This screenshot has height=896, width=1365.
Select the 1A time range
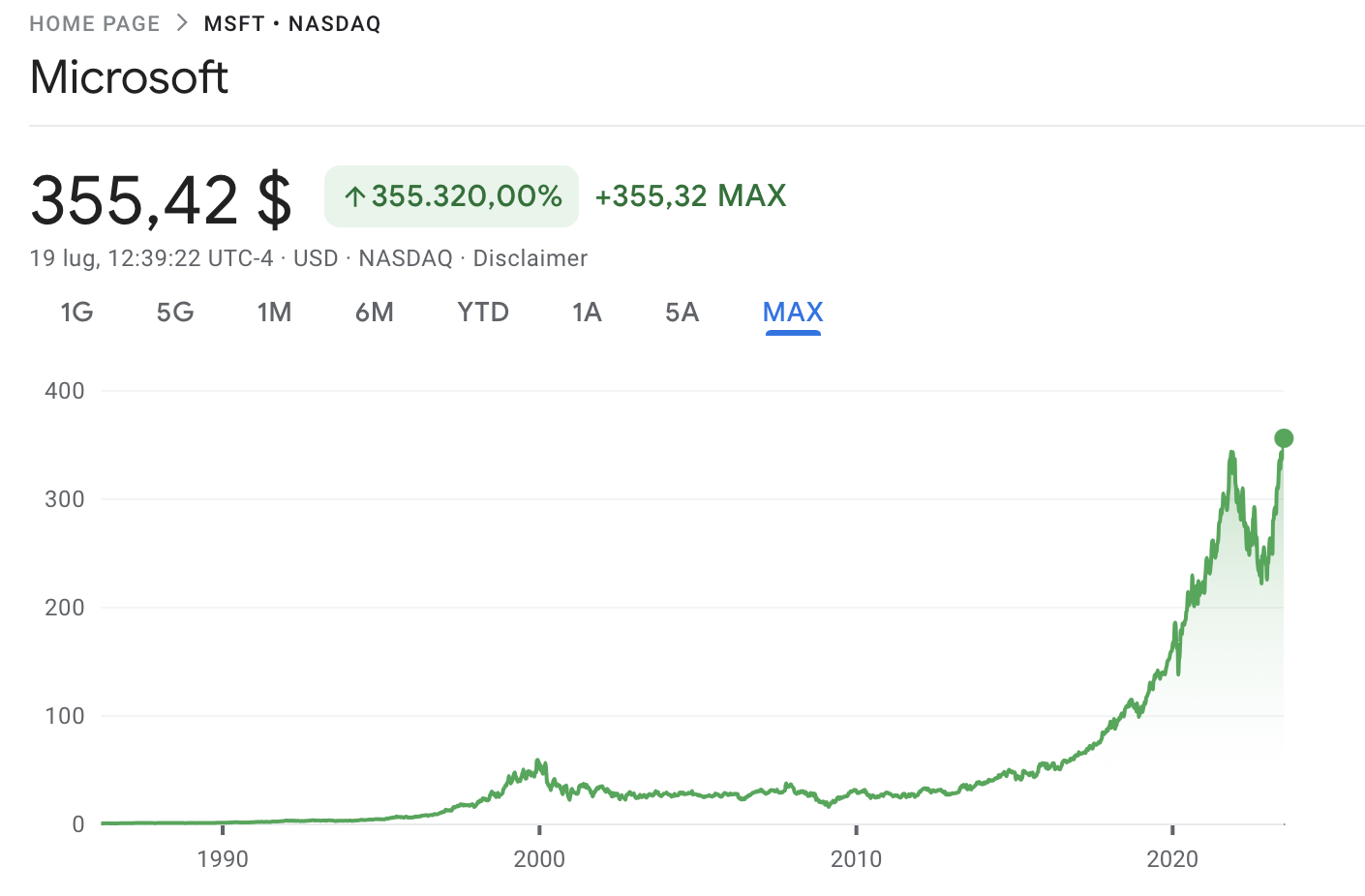click(x=587, y=312)
